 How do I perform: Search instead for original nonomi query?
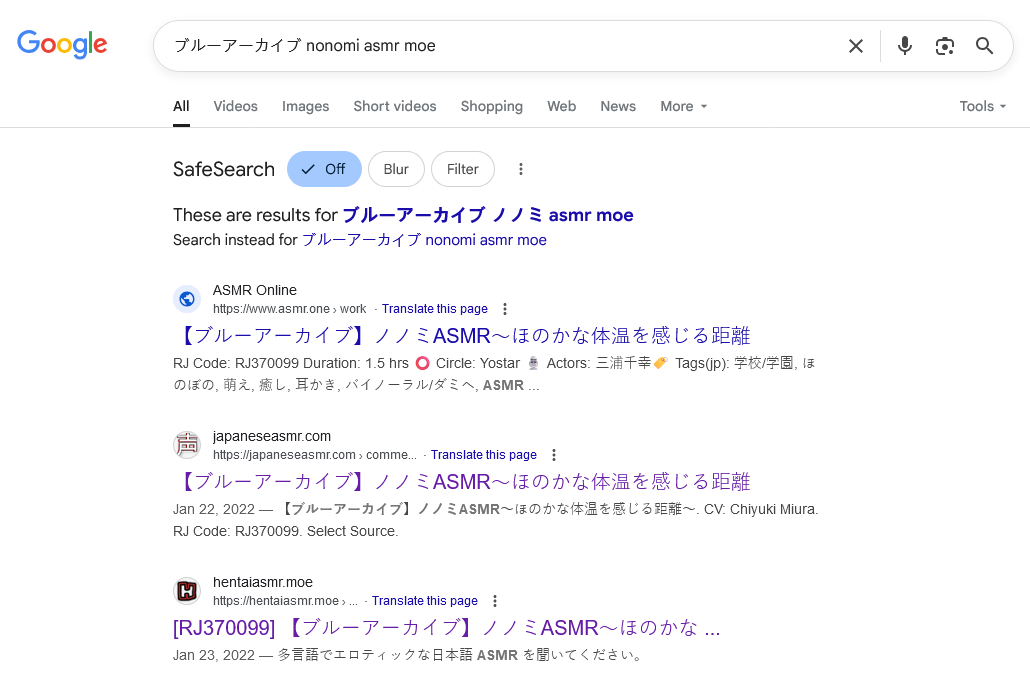[424, 240]
